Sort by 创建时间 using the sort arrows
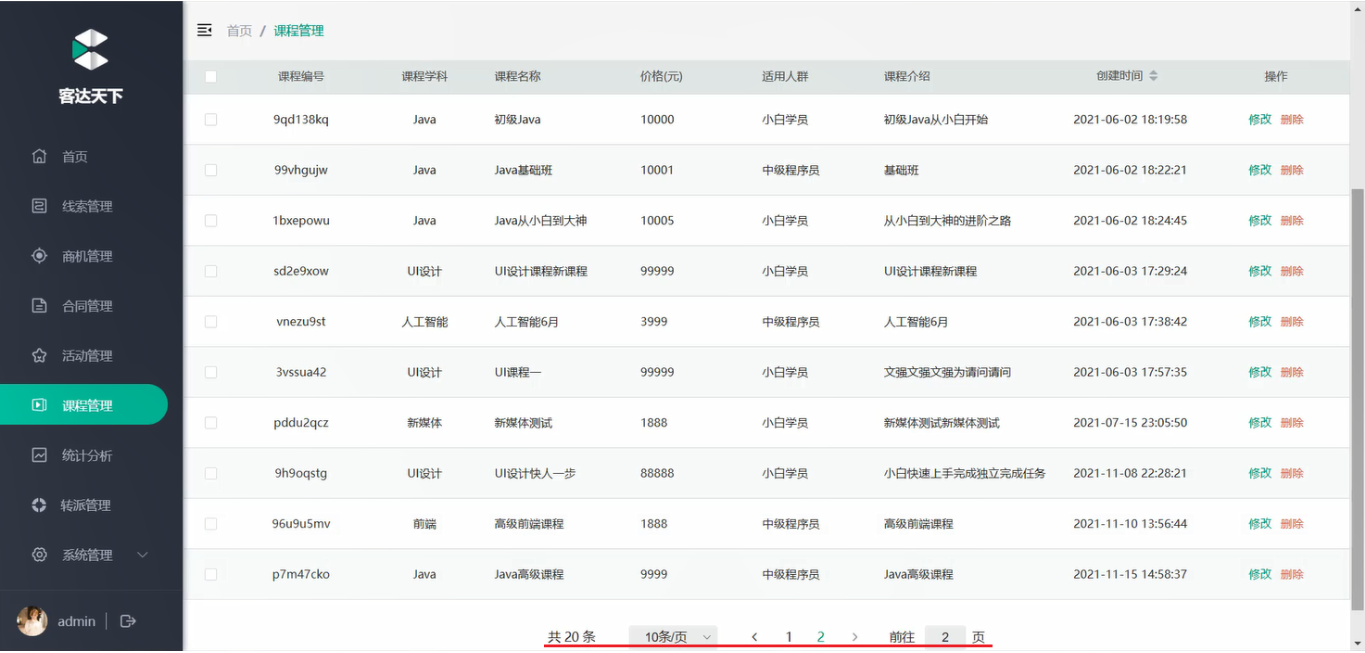This screenshot has height=653, width=1365. click(x=1153, y=76)
